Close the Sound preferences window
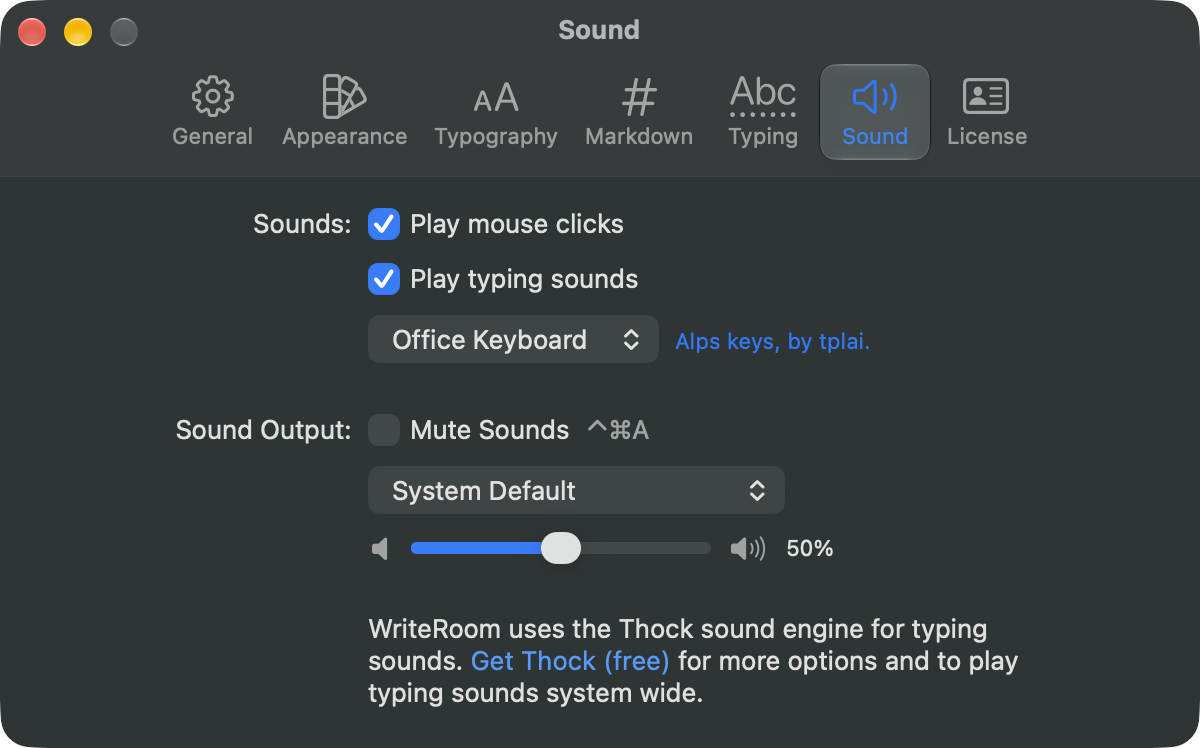Screen dimensions: 1200x748 point(32,32)
